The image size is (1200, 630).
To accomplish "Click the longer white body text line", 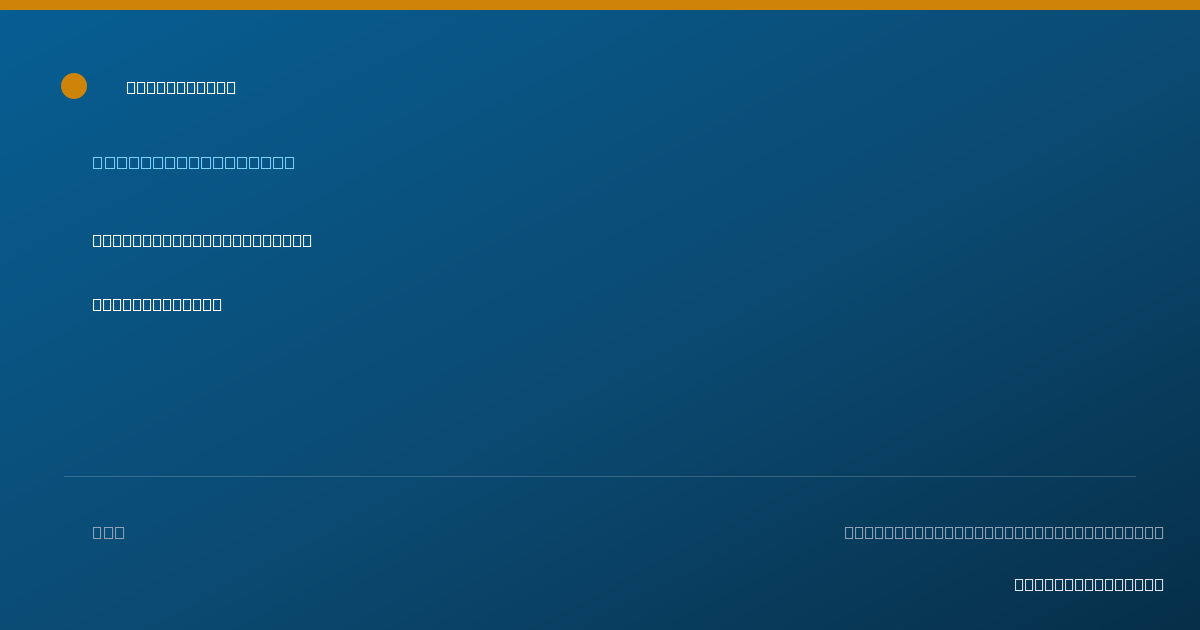I will [202, 240].
